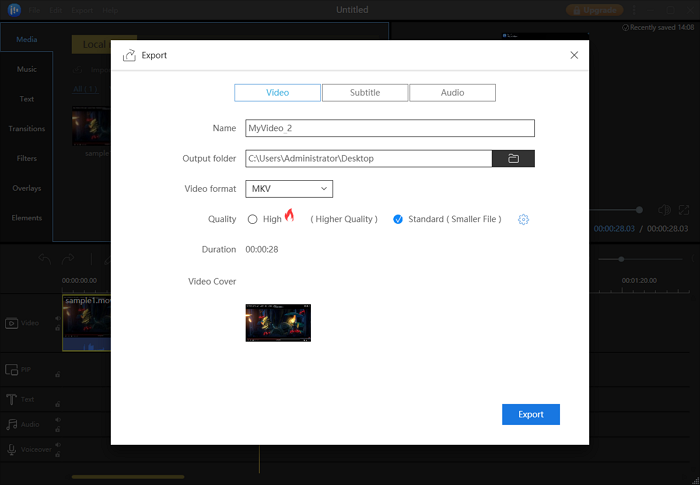The height and width of the screenshot is (485, 700).
Task: Click the Name field containing MyVideo_2
Action: coord(390,128)
